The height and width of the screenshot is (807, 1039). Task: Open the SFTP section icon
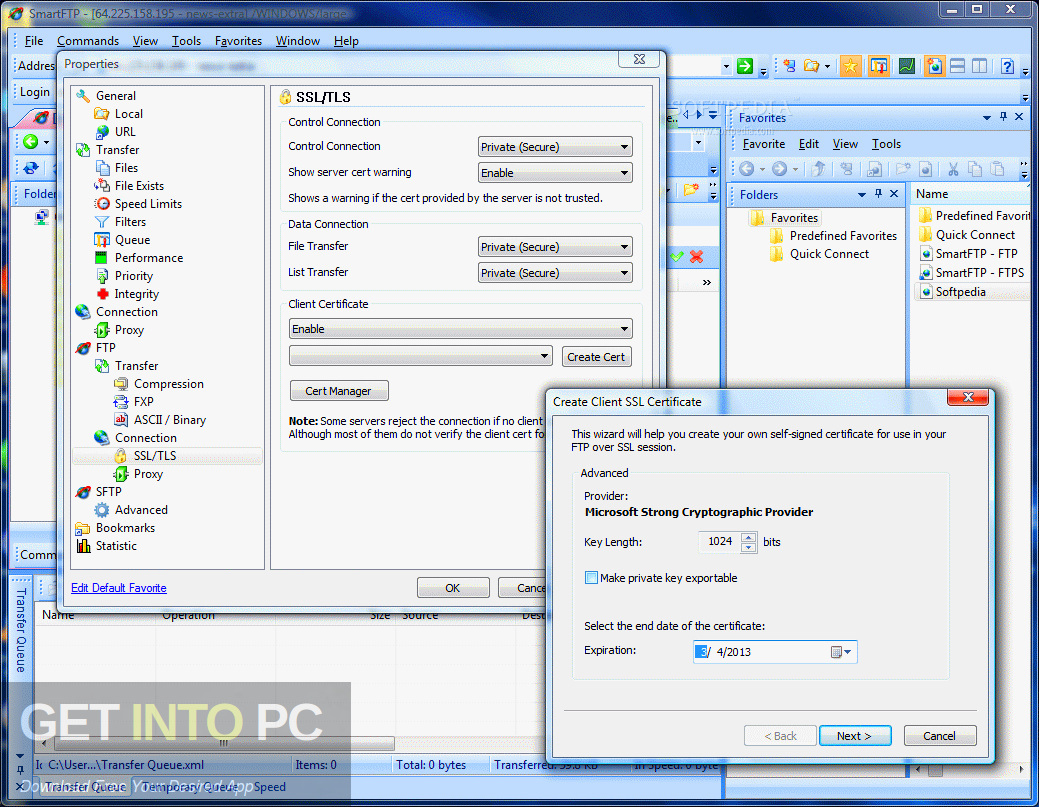(83, 492)
